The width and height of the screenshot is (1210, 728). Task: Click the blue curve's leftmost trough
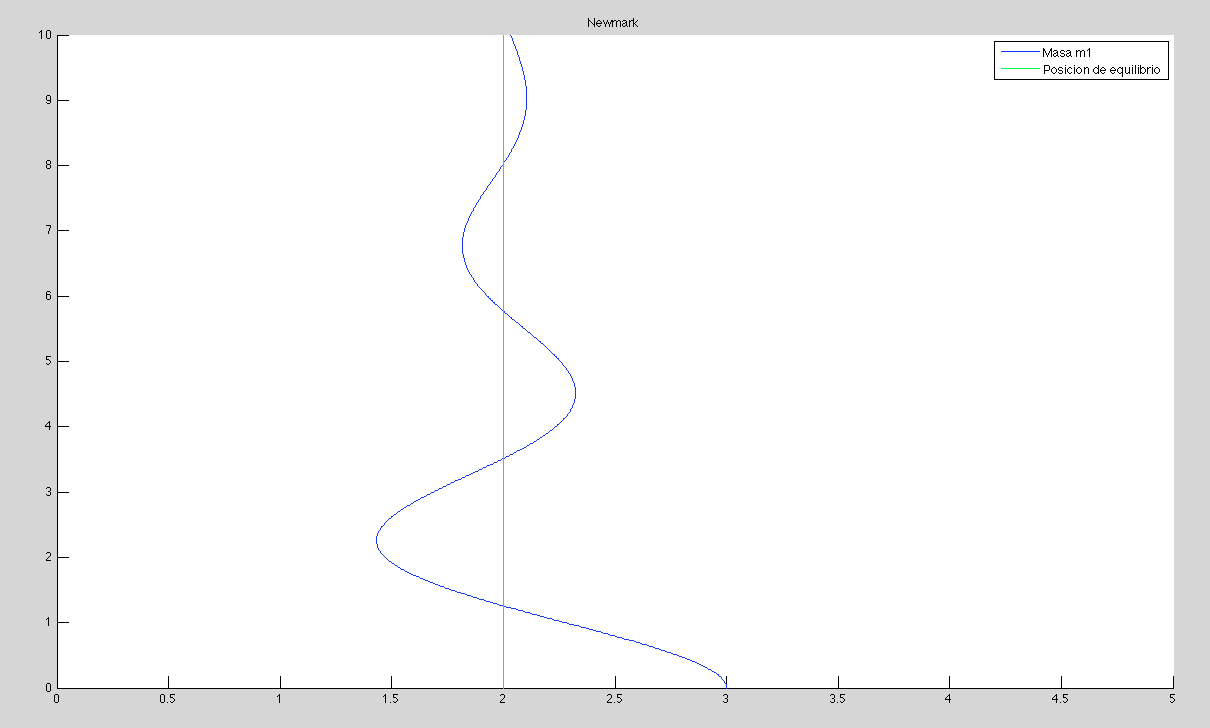(377, 540)
